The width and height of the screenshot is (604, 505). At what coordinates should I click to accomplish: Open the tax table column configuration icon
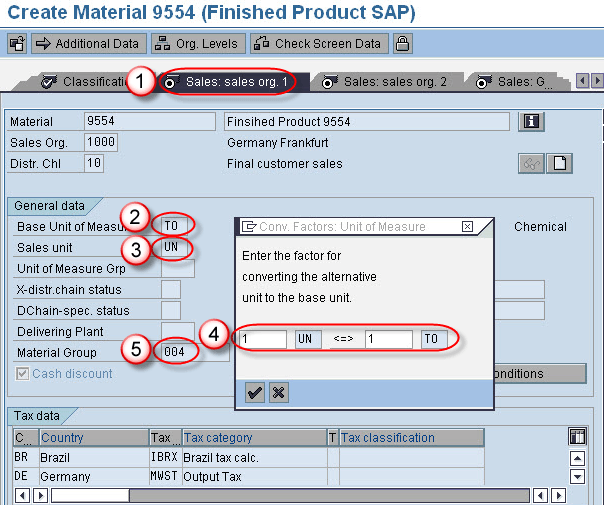(576, 437)
